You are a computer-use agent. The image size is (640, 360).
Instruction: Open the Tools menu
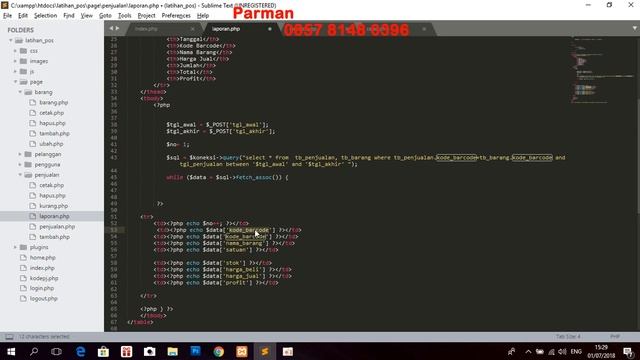(124, 16)
